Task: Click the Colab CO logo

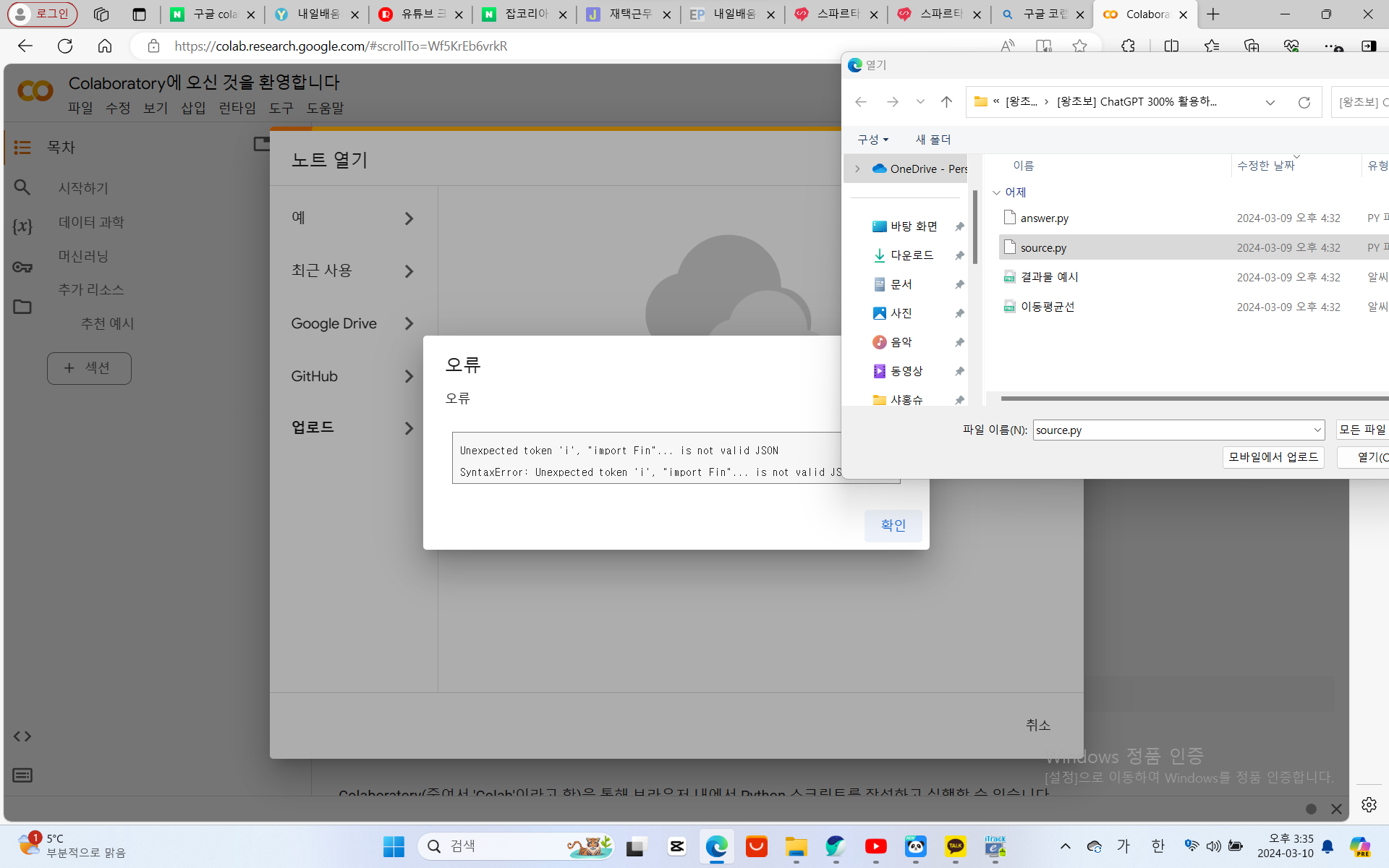Action: click(35, 91)
